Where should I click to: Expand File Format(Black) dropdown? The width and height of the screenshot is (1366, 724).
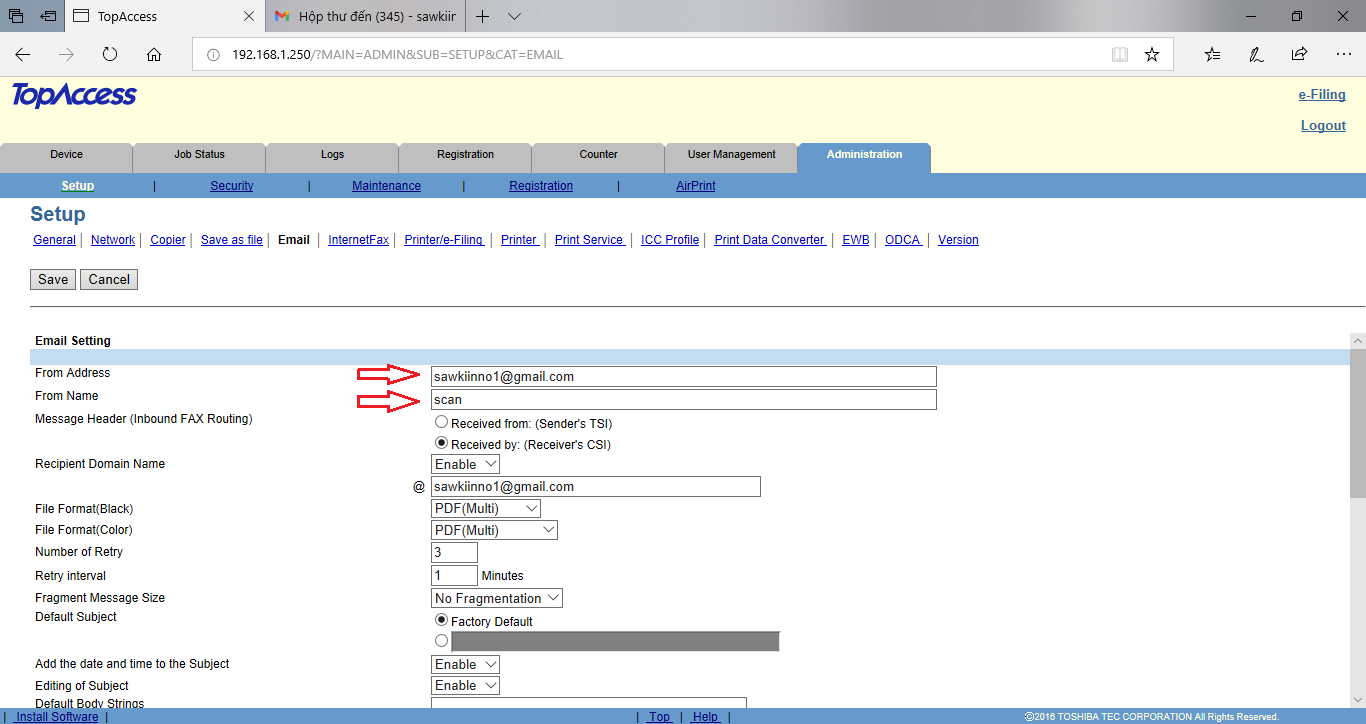point(486,509)
